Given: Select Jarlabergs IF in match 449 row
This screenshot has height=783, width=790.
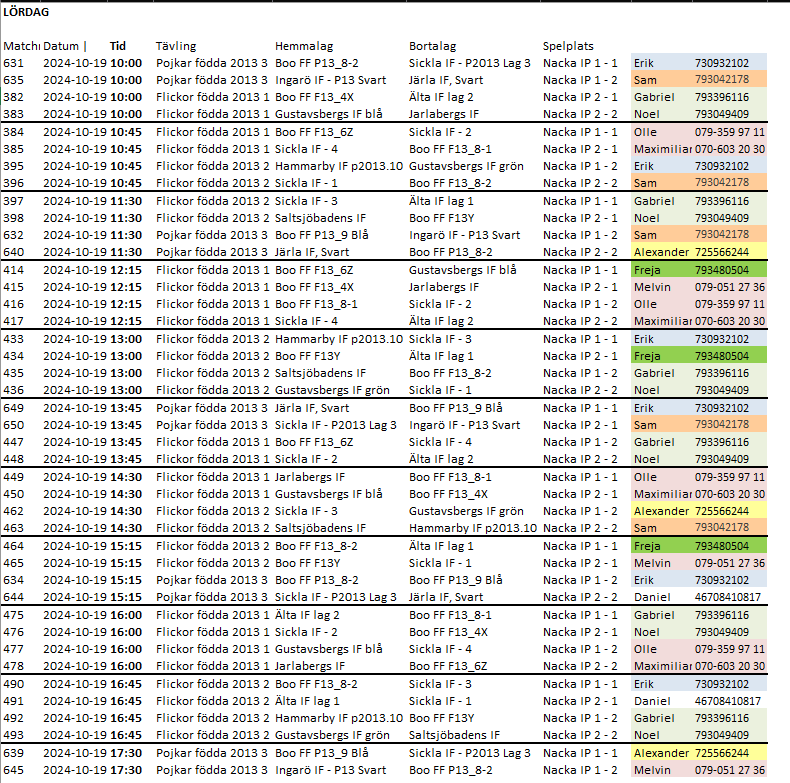Looking at the screenshot, I should click(x=310, y=477).
